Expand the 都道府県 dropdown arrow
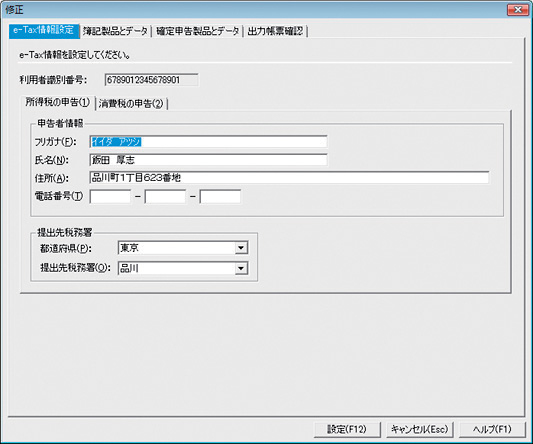533x444 pixels. [x=241, y=248]
